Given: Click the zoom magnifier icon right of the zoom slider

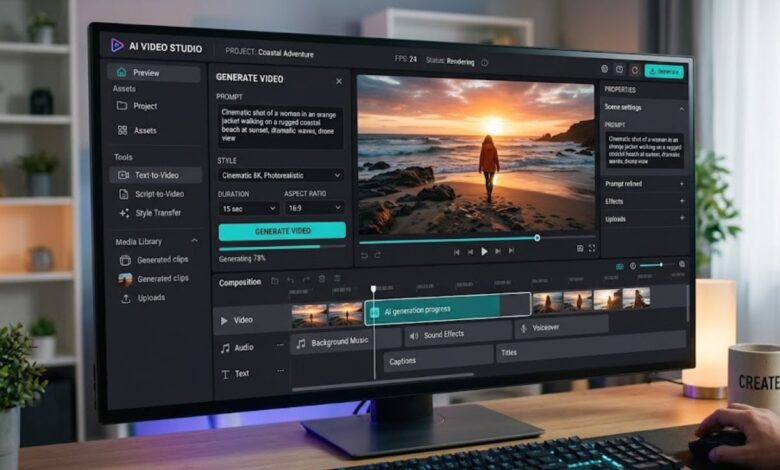Looking at the screenshot, I should coord(682,265).
